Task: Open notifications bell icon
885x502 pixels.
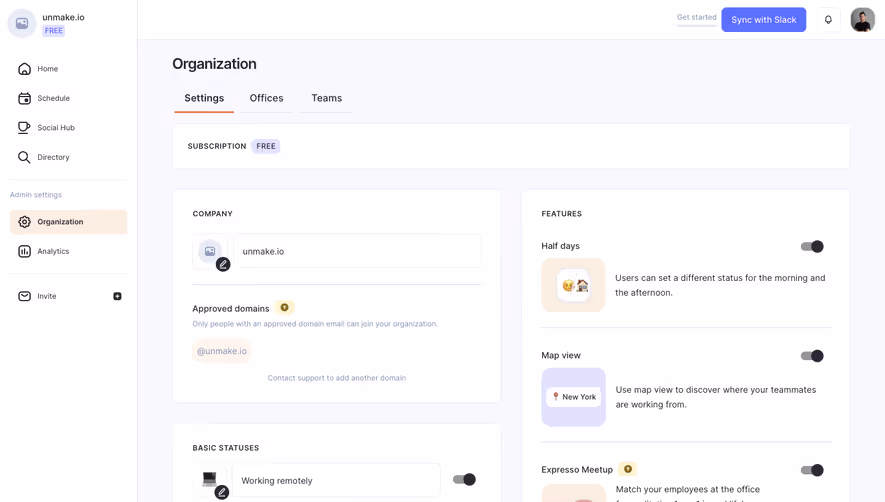Action: 828,20
